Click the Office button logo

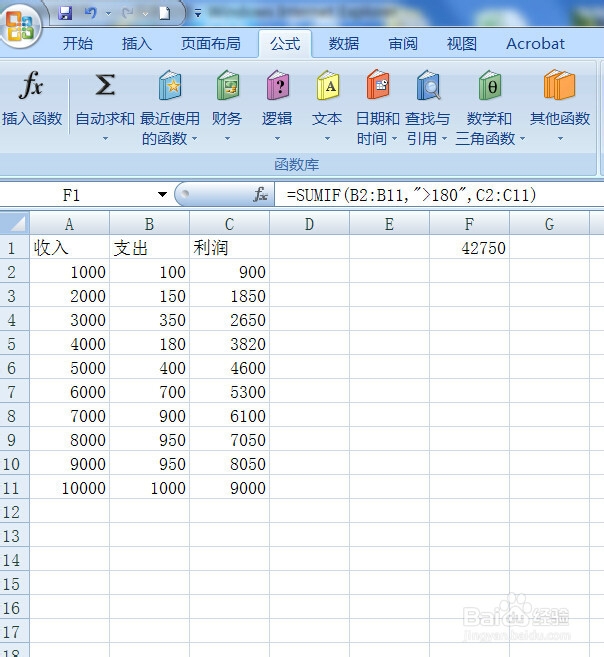point(20,24)
